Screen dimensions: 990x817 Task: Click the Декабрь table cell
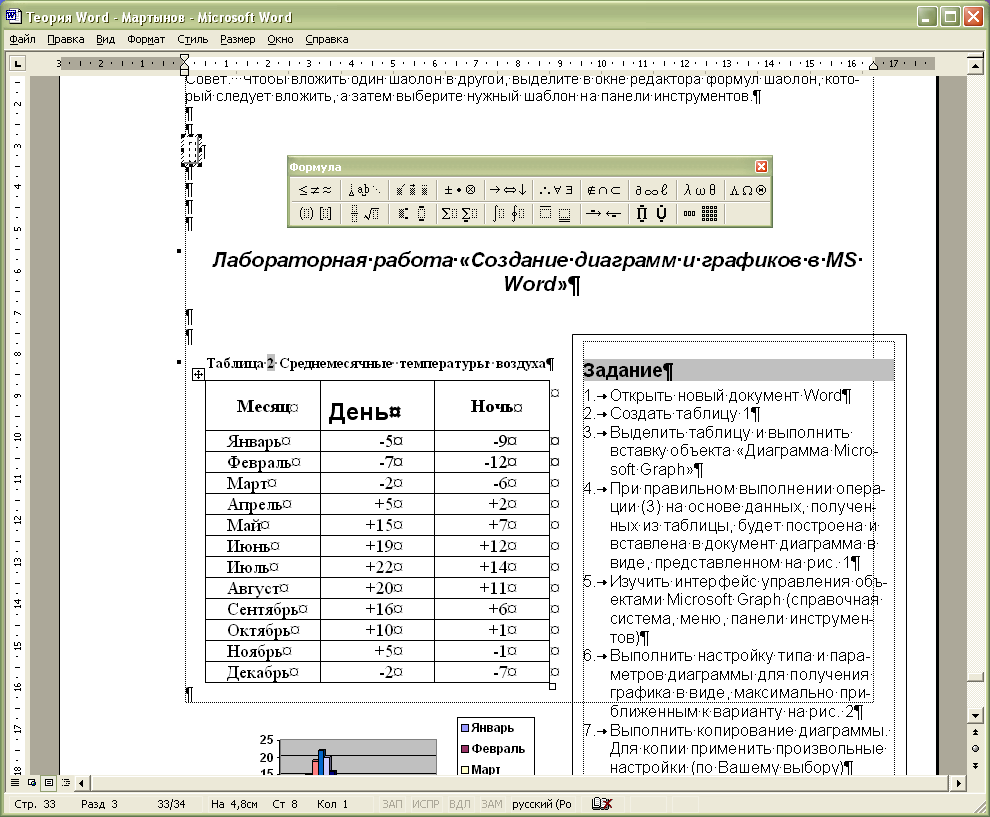(x=263, y=672)
